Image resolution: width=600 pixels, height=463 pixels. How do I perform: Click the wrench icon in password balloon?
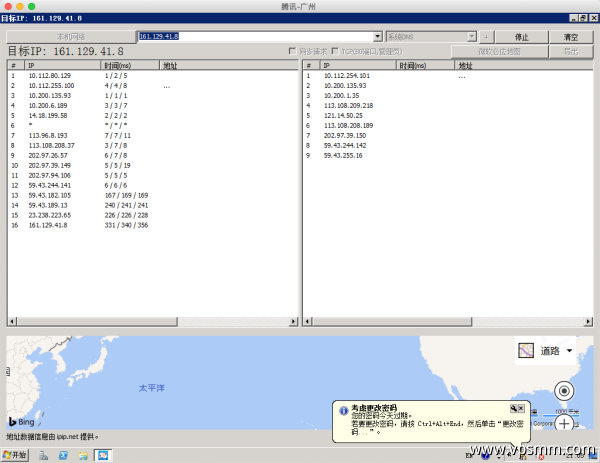[x=514, y=408]
